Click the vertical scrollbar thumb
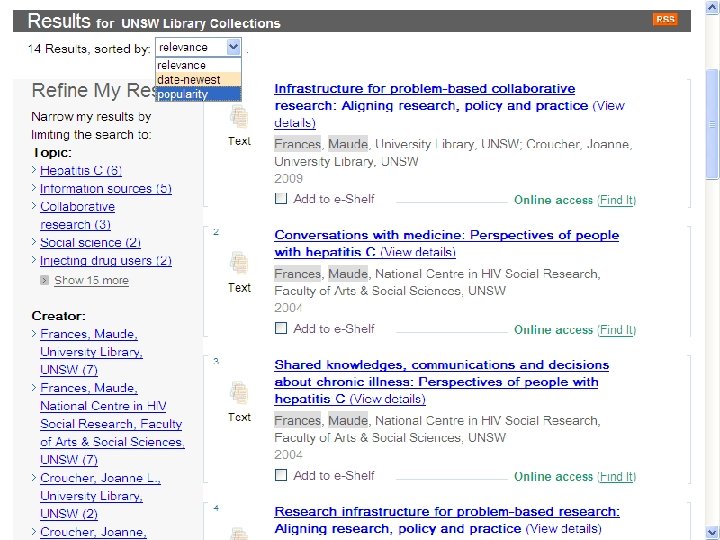720x540 pixels. pos(712,124)
